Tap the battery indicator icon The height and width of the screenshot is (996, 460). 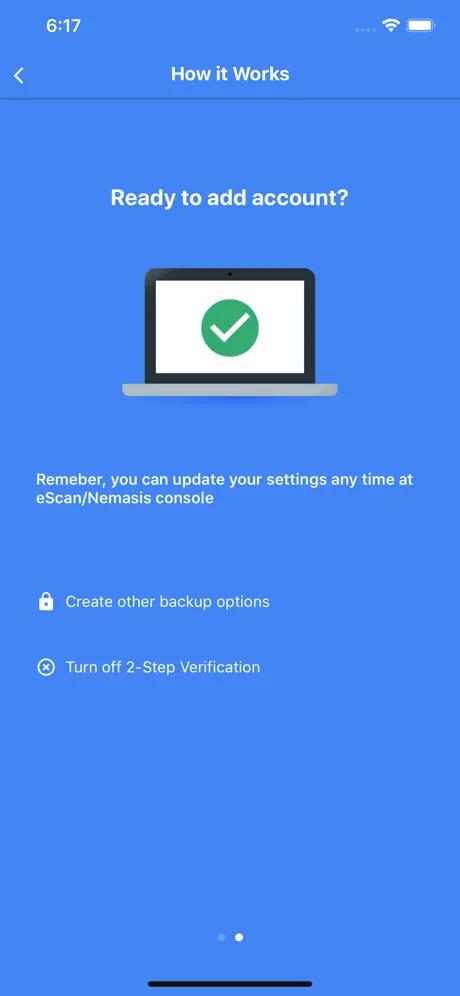click(x=421, y=25)
